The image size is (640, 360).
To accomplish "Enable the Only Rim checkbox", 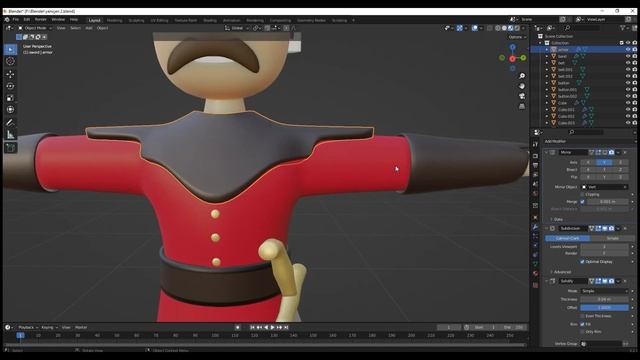I will pos(582,332).
